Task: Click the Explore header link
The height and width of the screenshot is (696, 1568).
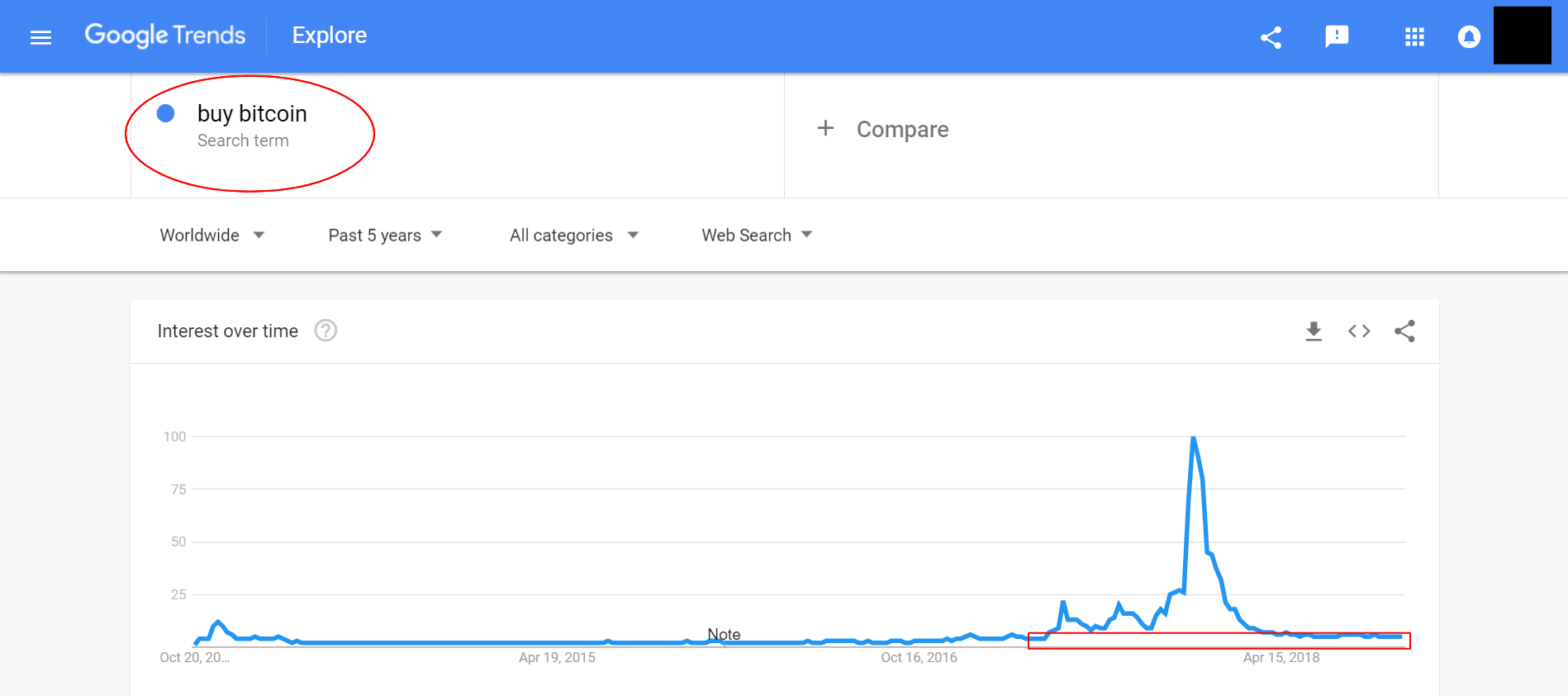Action: pos(330,36)
